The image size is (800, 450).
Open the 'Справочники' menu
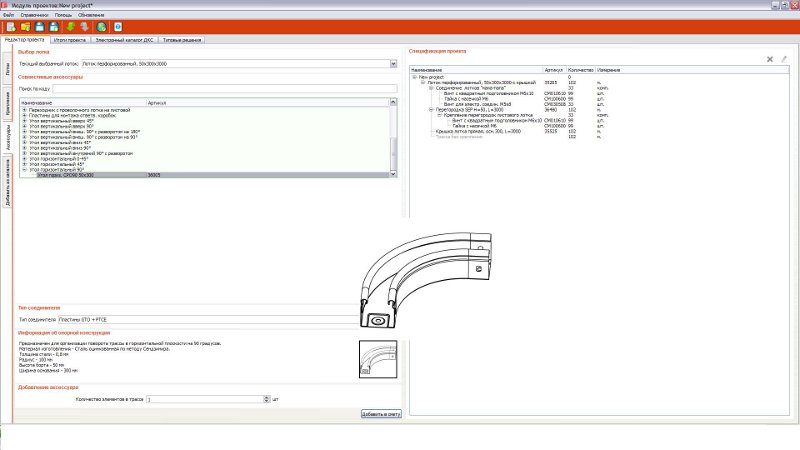tap(35, 15)
